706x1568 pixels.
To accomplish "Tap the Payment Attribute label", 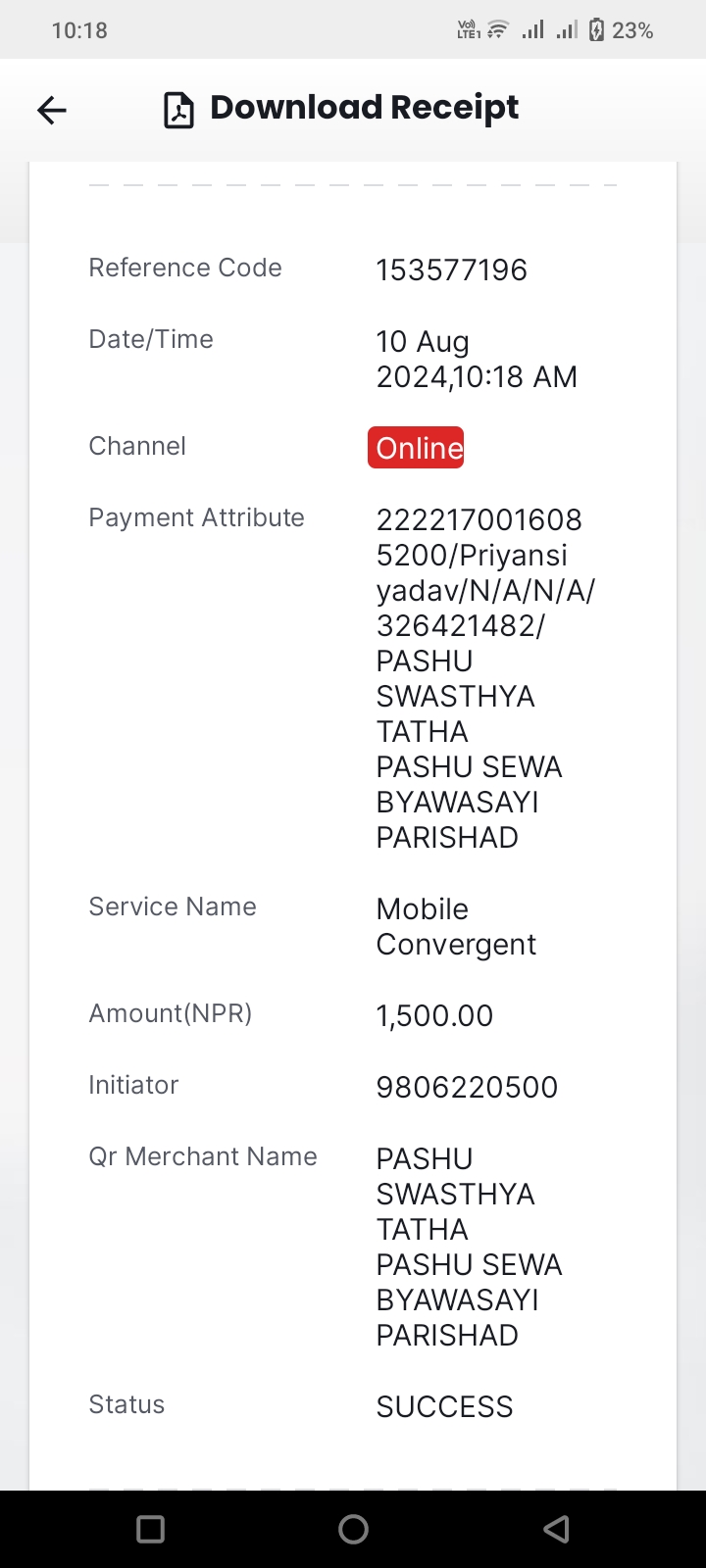I will tap(196, 517).
